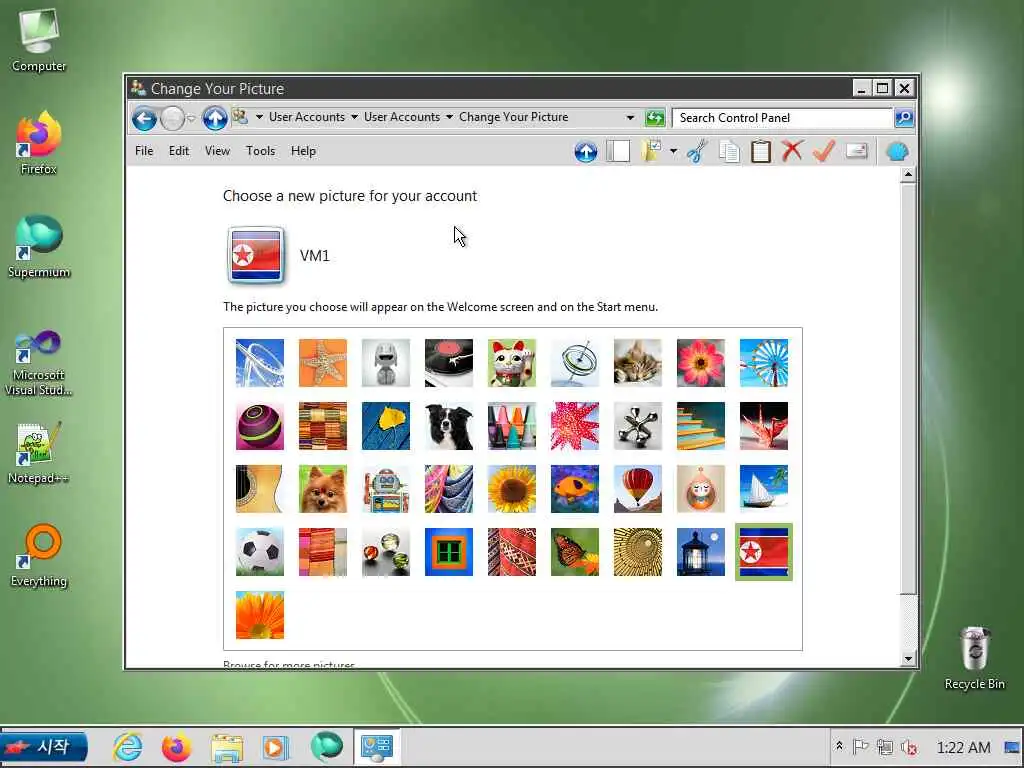Select the toy robot picture

(x=386, y=489)
